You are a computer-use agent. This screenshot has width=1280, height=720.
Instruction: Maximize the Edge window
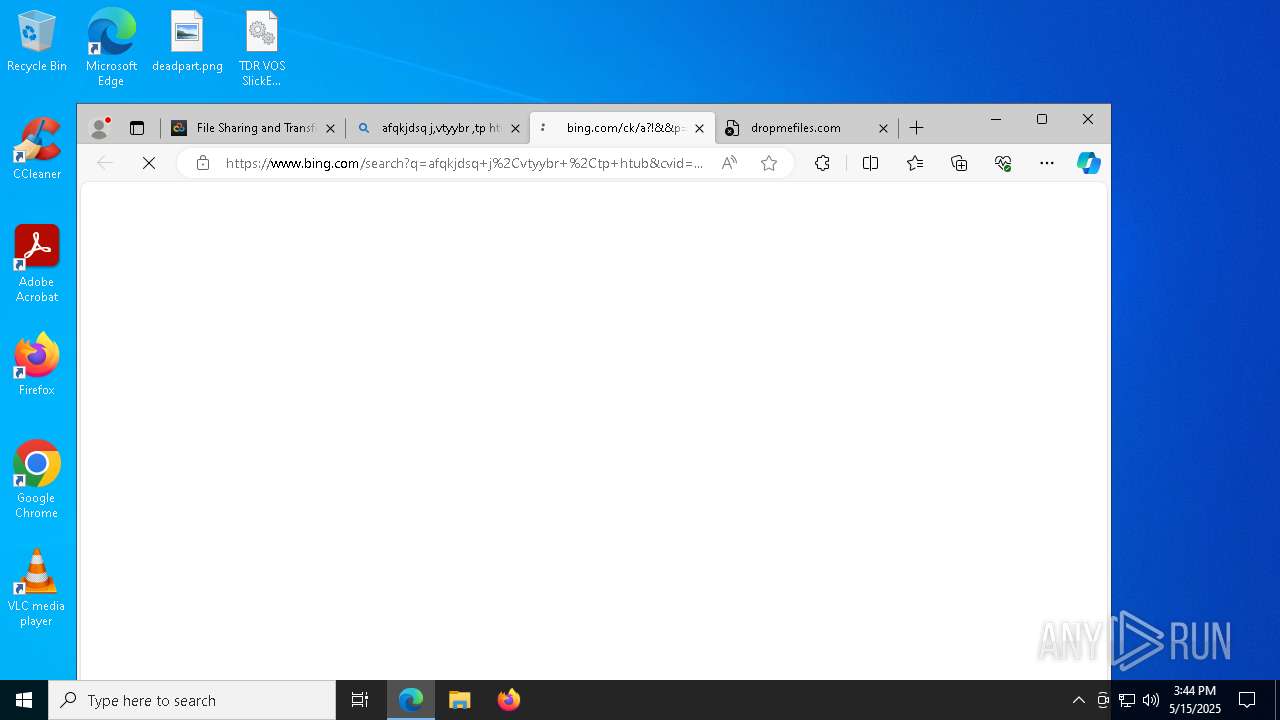pyautogui.click(x=1042, y=119)
